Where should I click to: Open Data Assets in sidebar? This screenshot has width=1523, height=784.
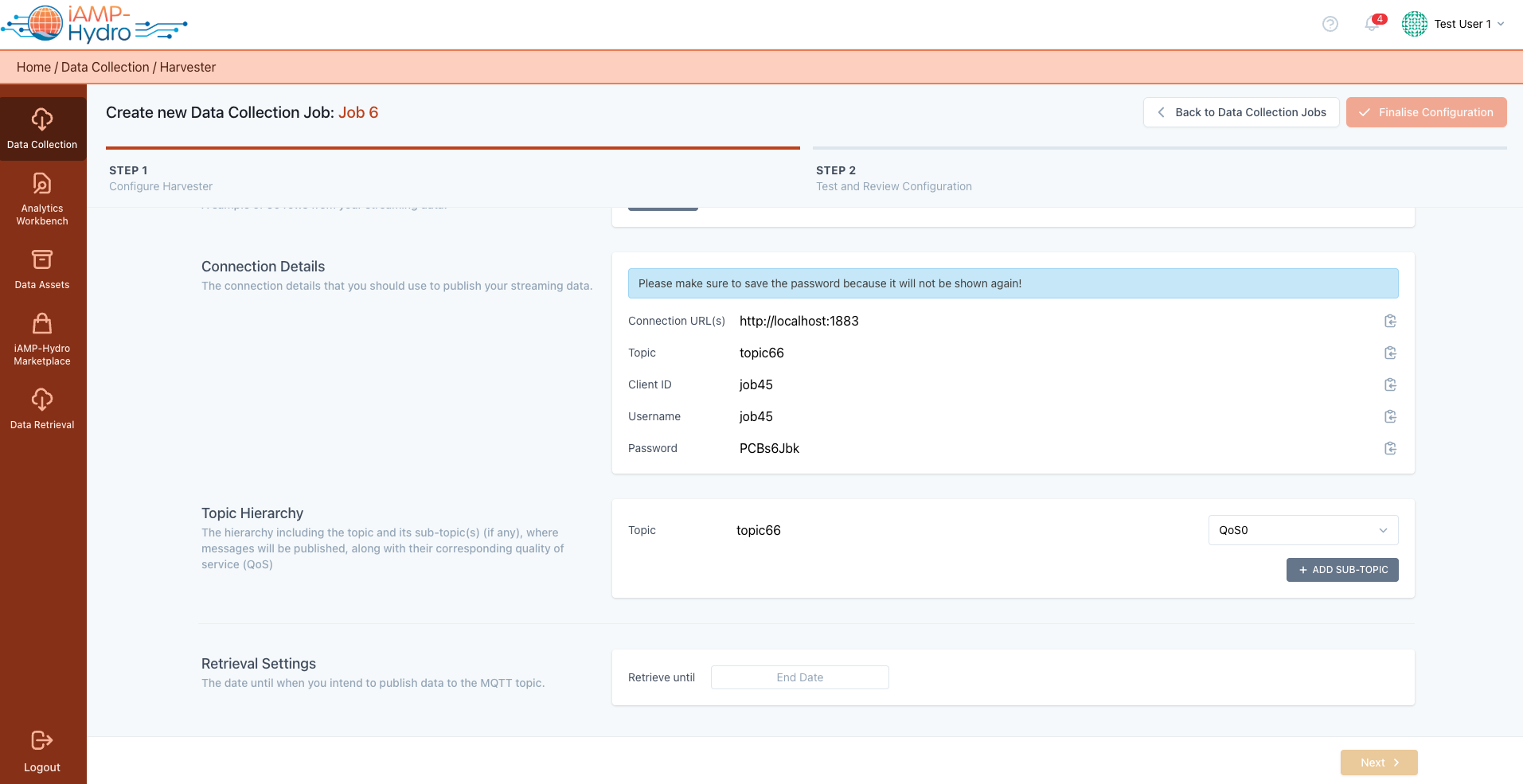[x=42, y=269]
